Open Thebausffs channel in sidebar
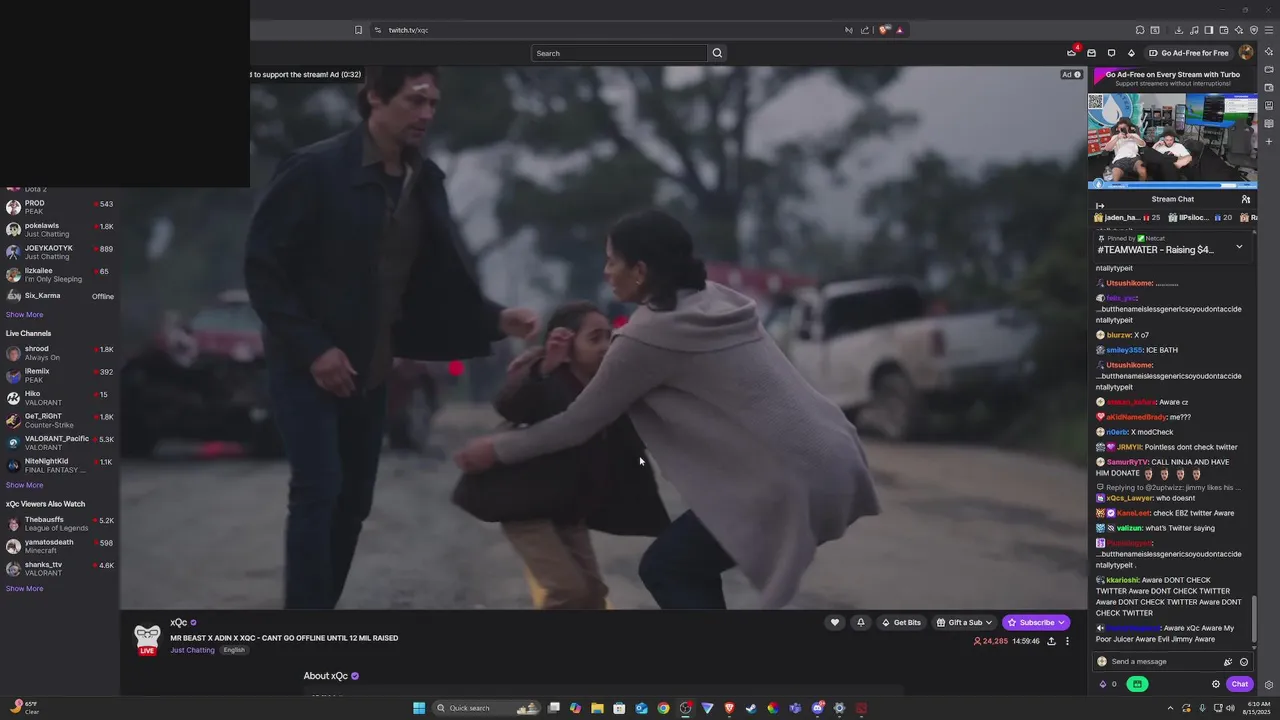This screenshot has height=720, width=1280. 60,524
